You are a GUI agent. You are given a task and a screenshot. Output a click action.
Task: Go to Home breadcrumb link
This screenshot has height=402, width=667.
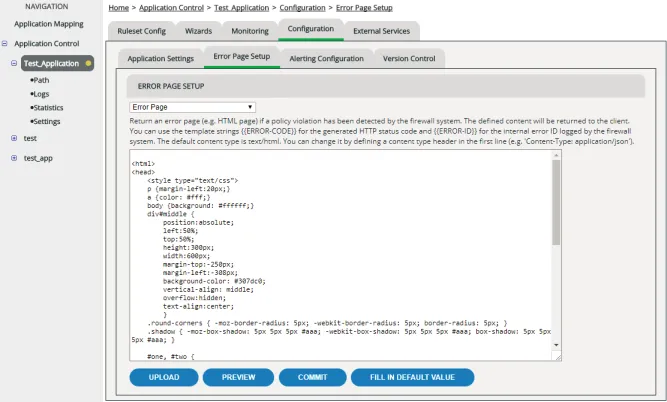119,8
